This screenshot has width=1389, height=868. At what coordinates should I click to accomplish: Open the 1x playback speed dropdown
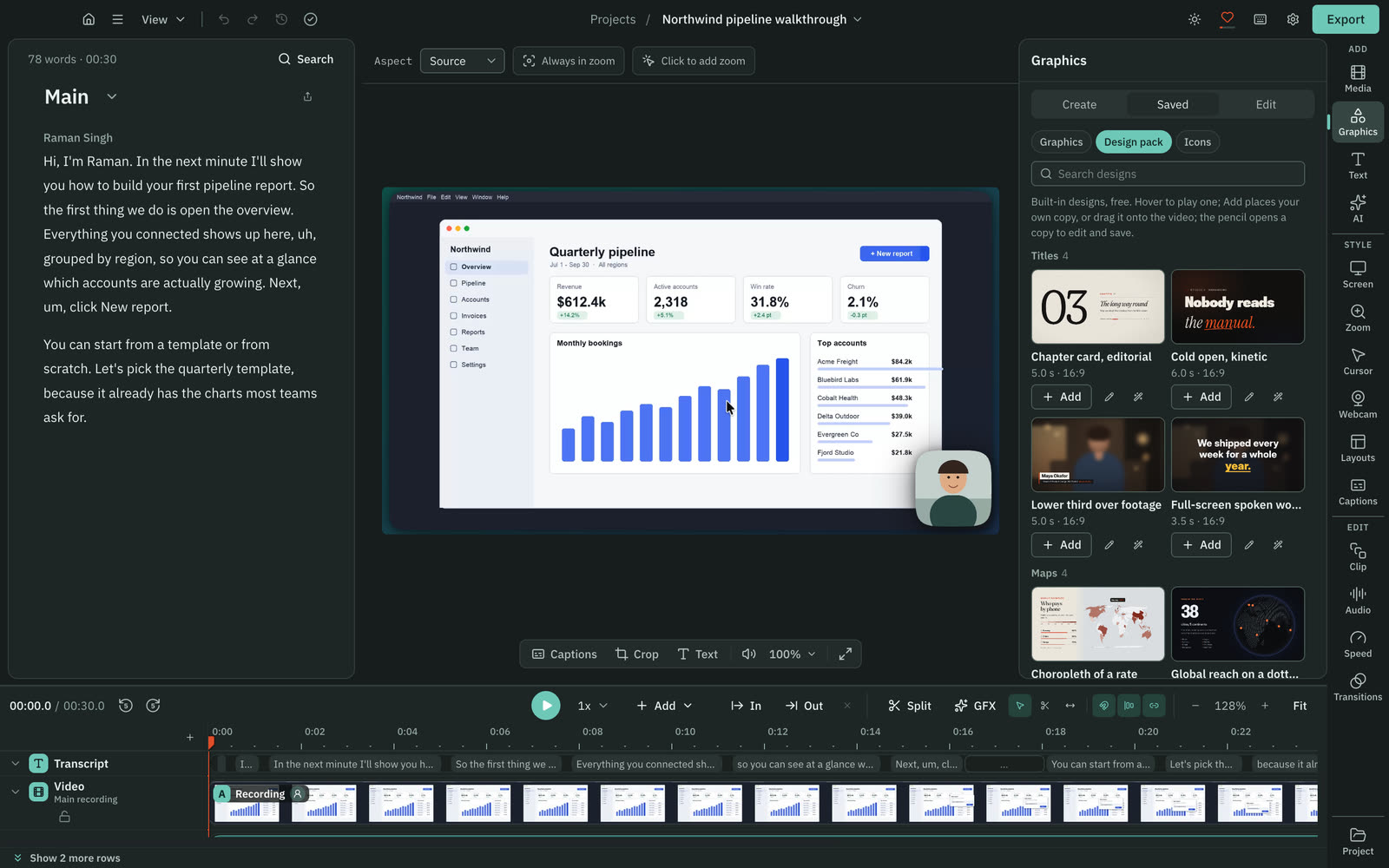coord(593,706)
